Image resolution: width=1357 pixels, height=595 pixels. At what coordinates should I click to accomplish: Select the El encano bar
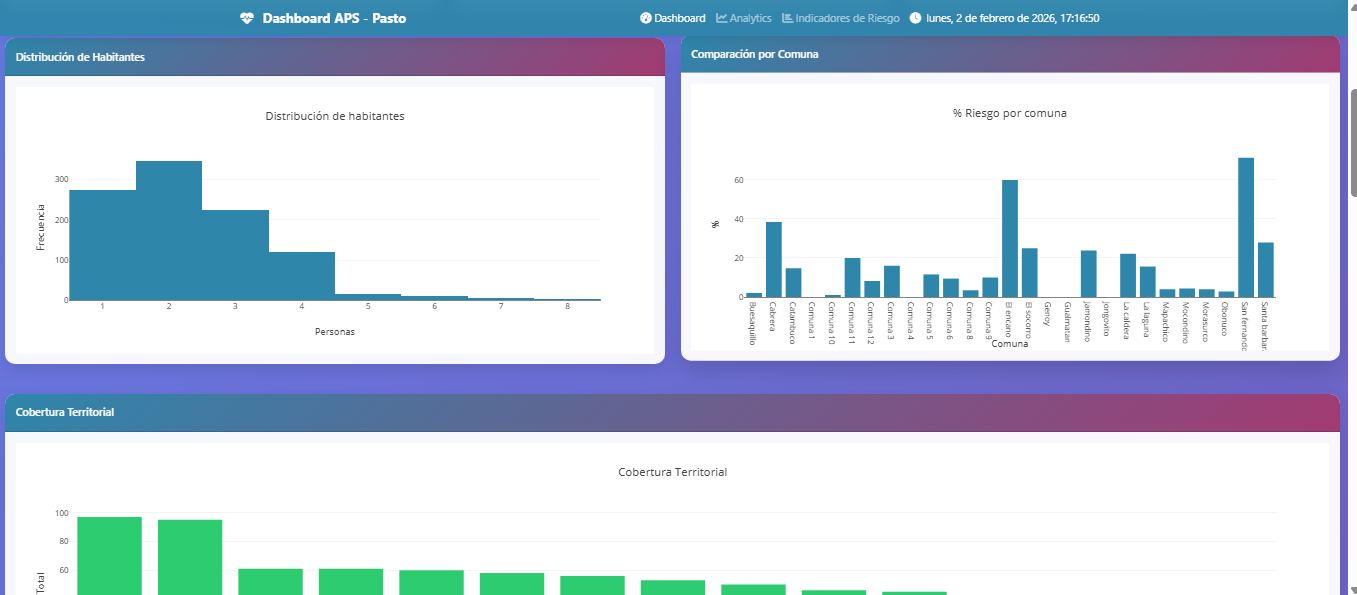tap(1010, 239)
